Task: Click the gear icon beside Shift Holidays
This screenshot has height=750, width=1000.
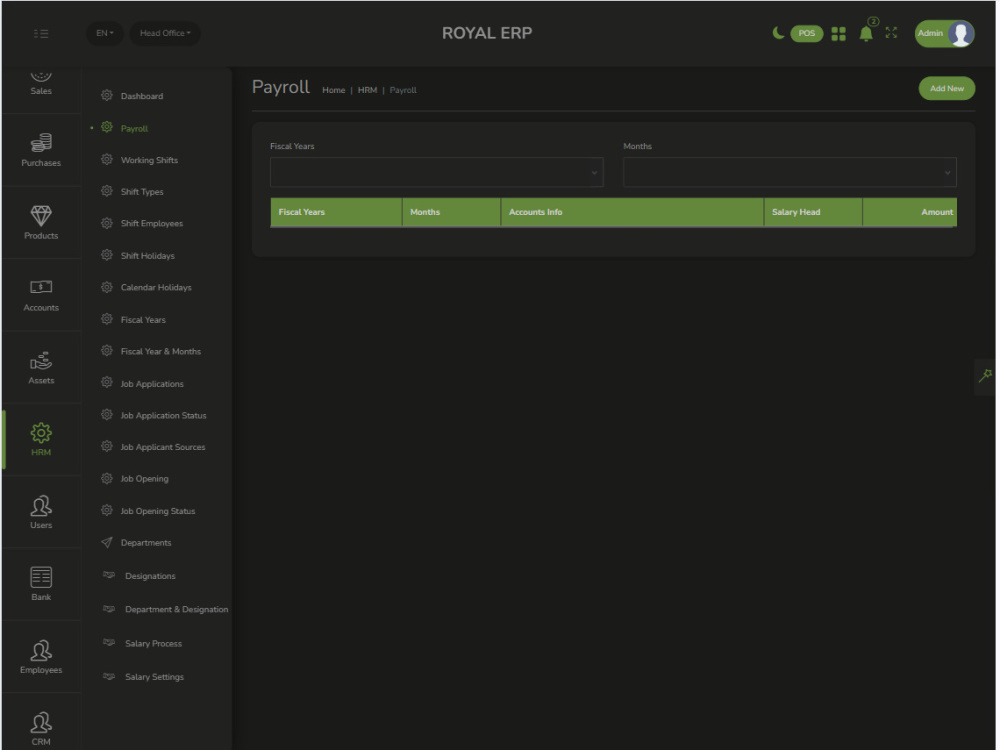Action: point(107,256)
